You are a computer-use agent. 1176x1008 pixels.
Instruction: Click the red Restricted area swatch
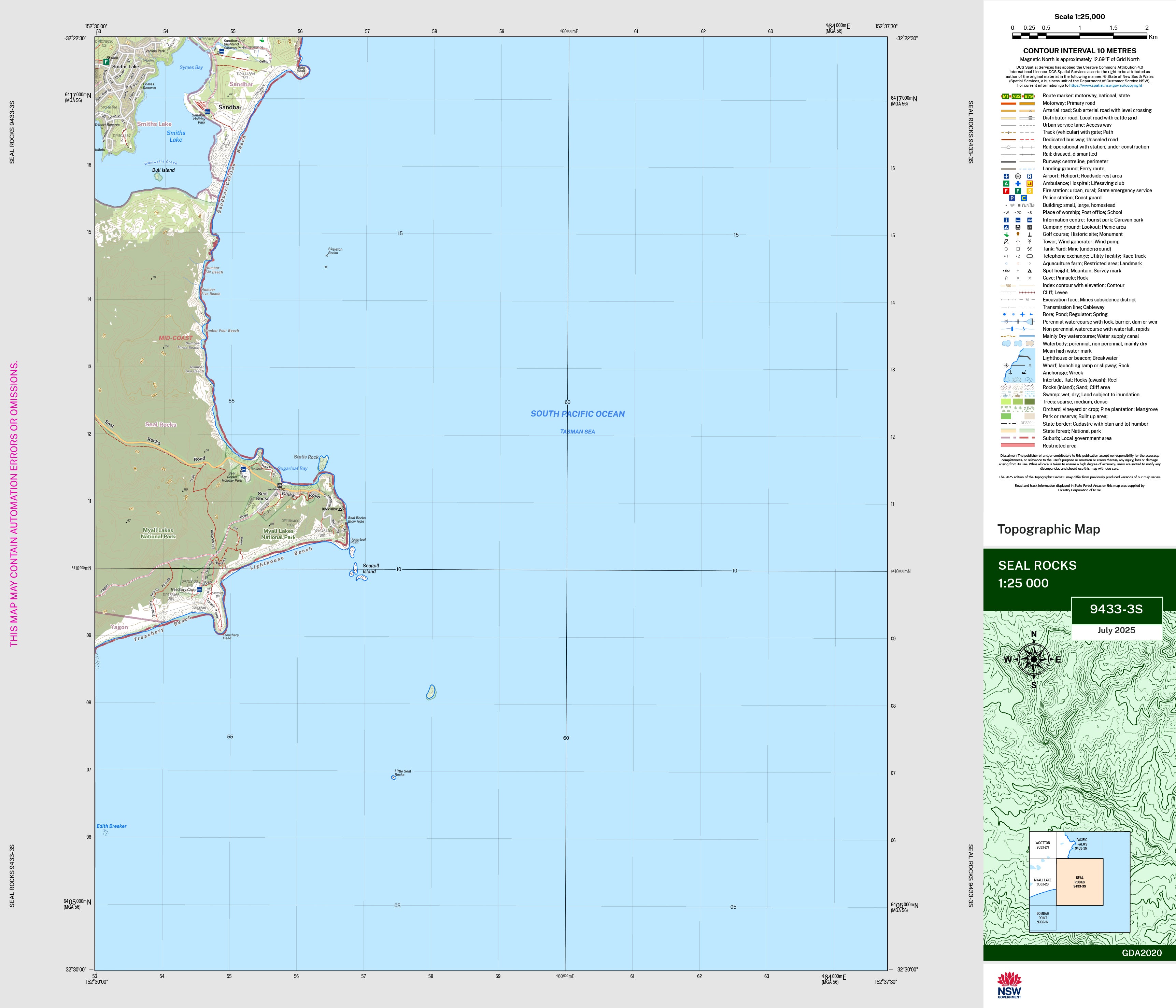(x=1018, y=445)
